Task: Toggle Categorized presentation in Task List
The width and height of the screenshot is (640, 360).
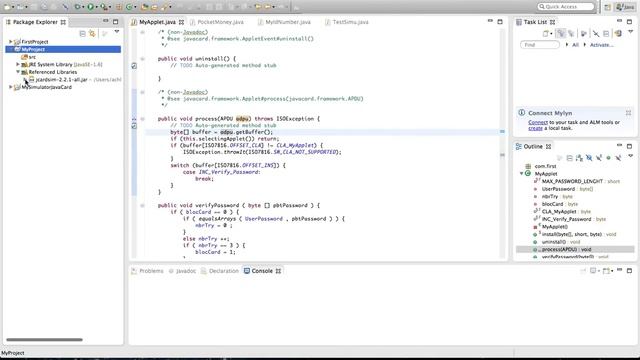Action: click(x=561, y=33)
